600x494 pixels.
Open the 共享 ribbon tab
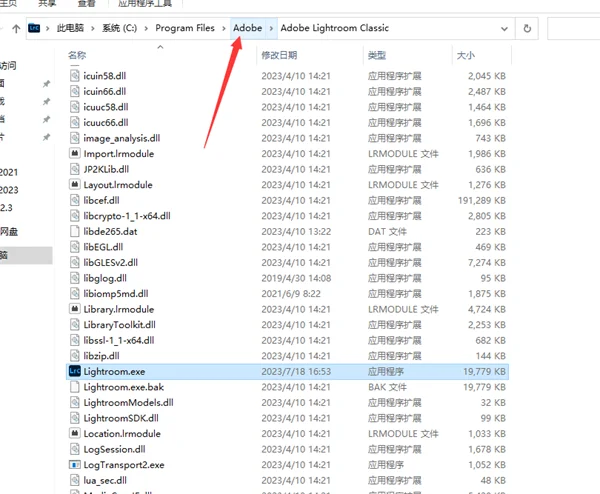pos(47,3)
